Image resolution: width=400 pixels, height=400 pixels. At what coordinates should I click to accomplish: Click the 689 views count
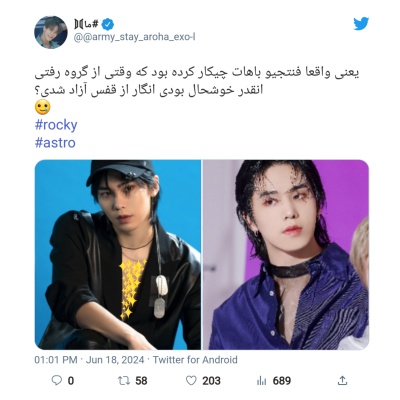click(282, 381)
